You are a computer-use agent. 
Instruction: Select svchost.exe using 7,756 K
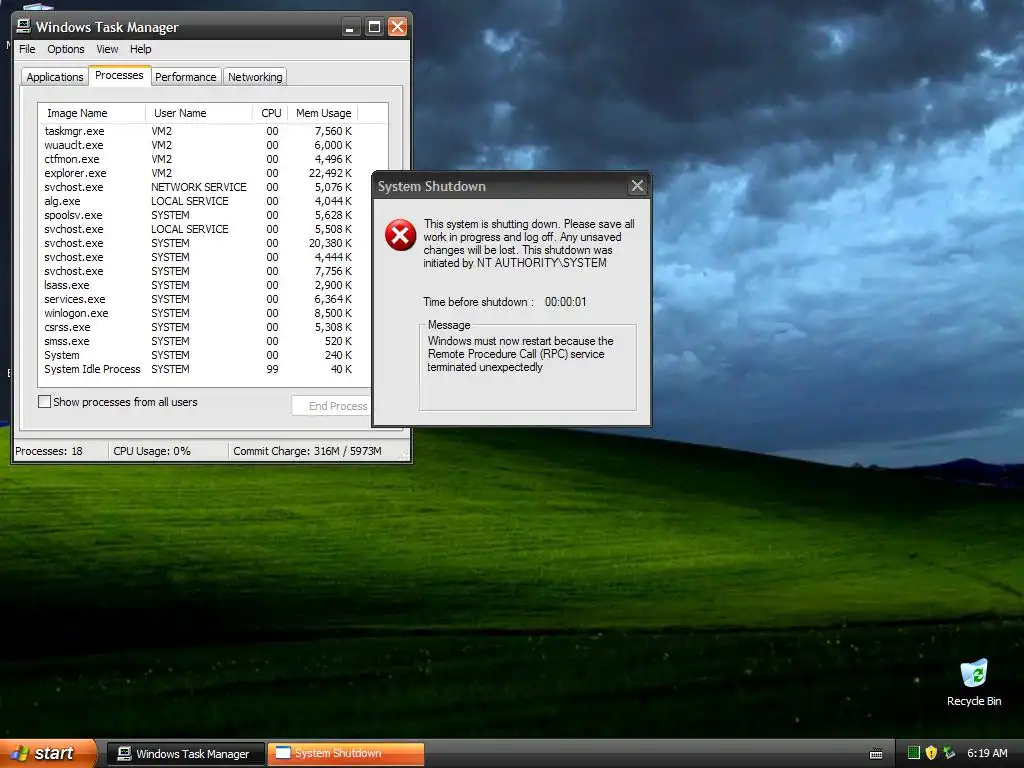click(198, 271)
